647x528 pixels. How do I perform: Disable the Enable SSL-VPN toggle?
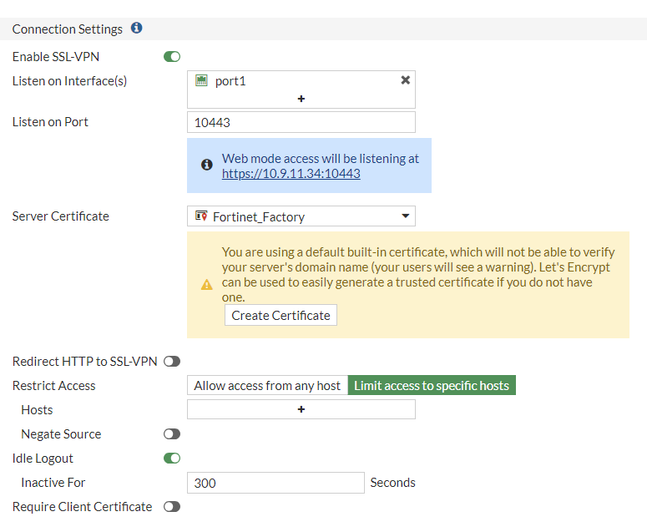pyautogui.click(x=172, y=57)
